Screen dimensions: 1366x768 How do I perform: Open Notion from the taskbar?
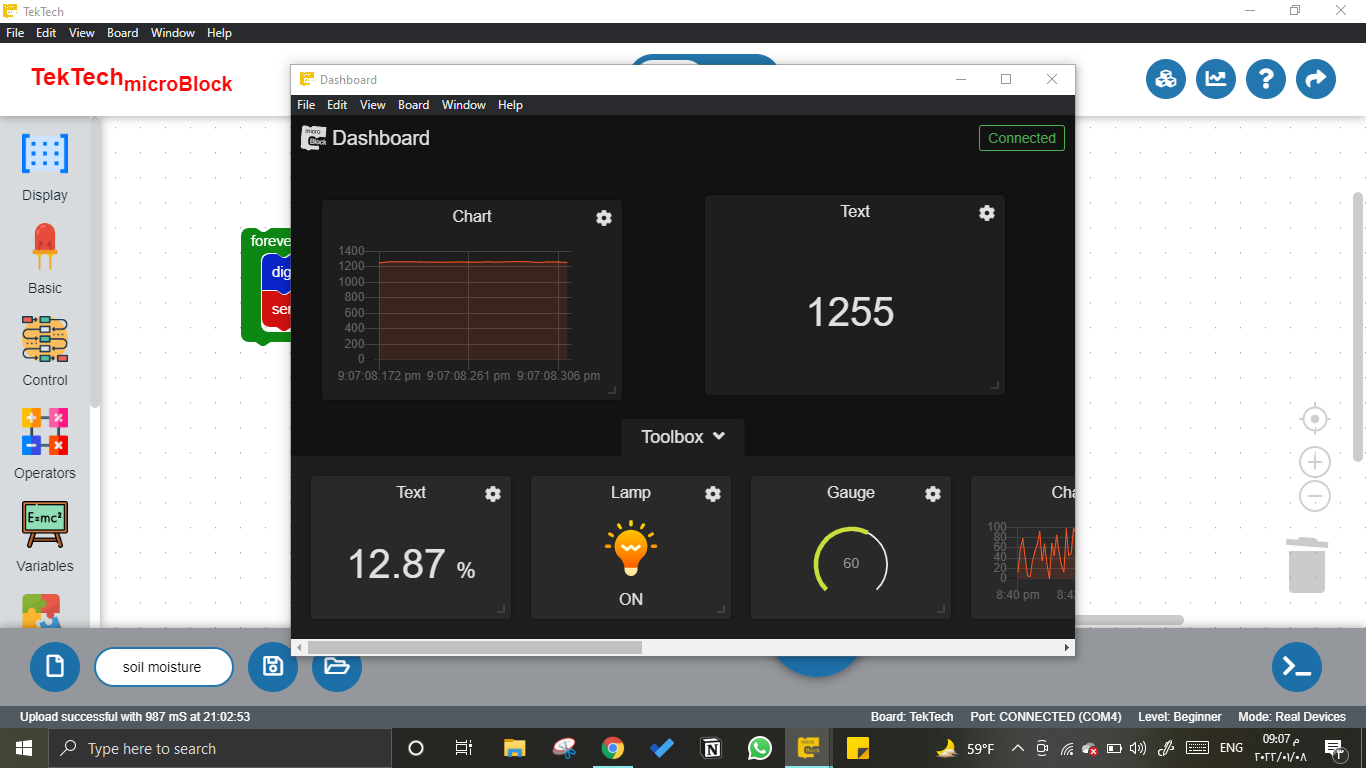point(711,748)
